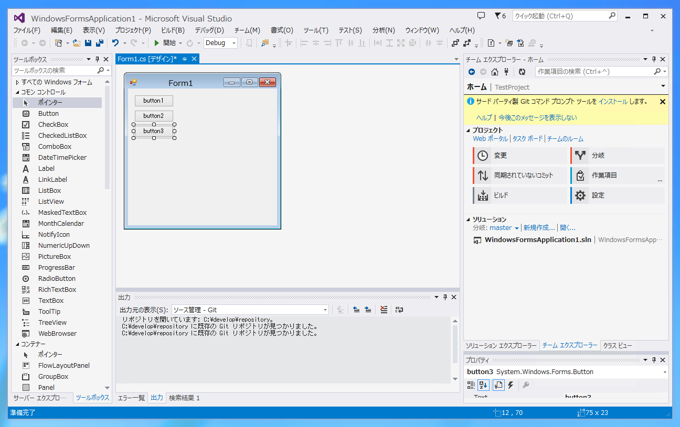This screenshot has width=680, height=427.
Task: Toggle auto-hide pin on Properties panel
Action: click(654, 360)
